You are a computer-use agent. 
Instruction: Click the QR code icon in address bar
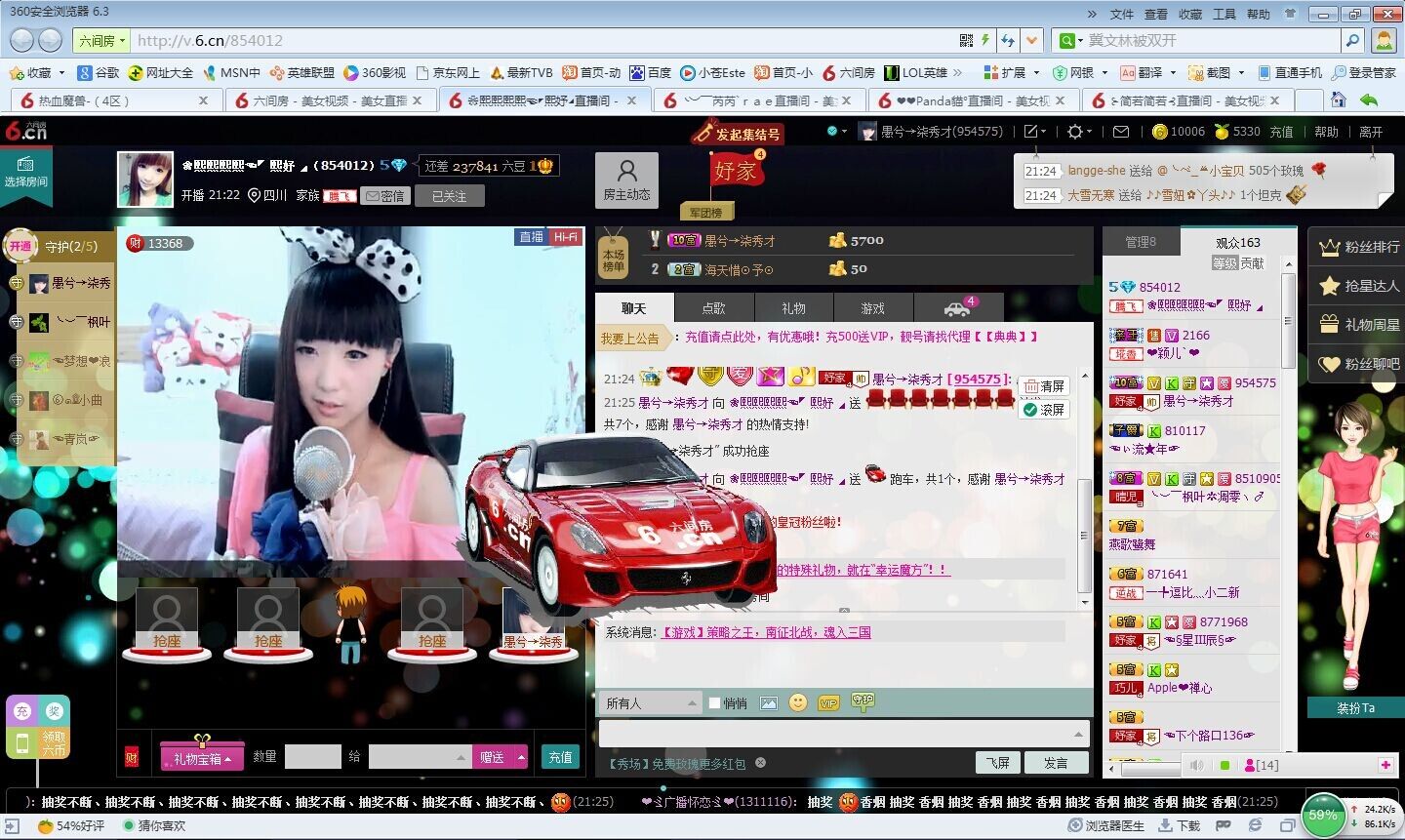tap(966, 40)
